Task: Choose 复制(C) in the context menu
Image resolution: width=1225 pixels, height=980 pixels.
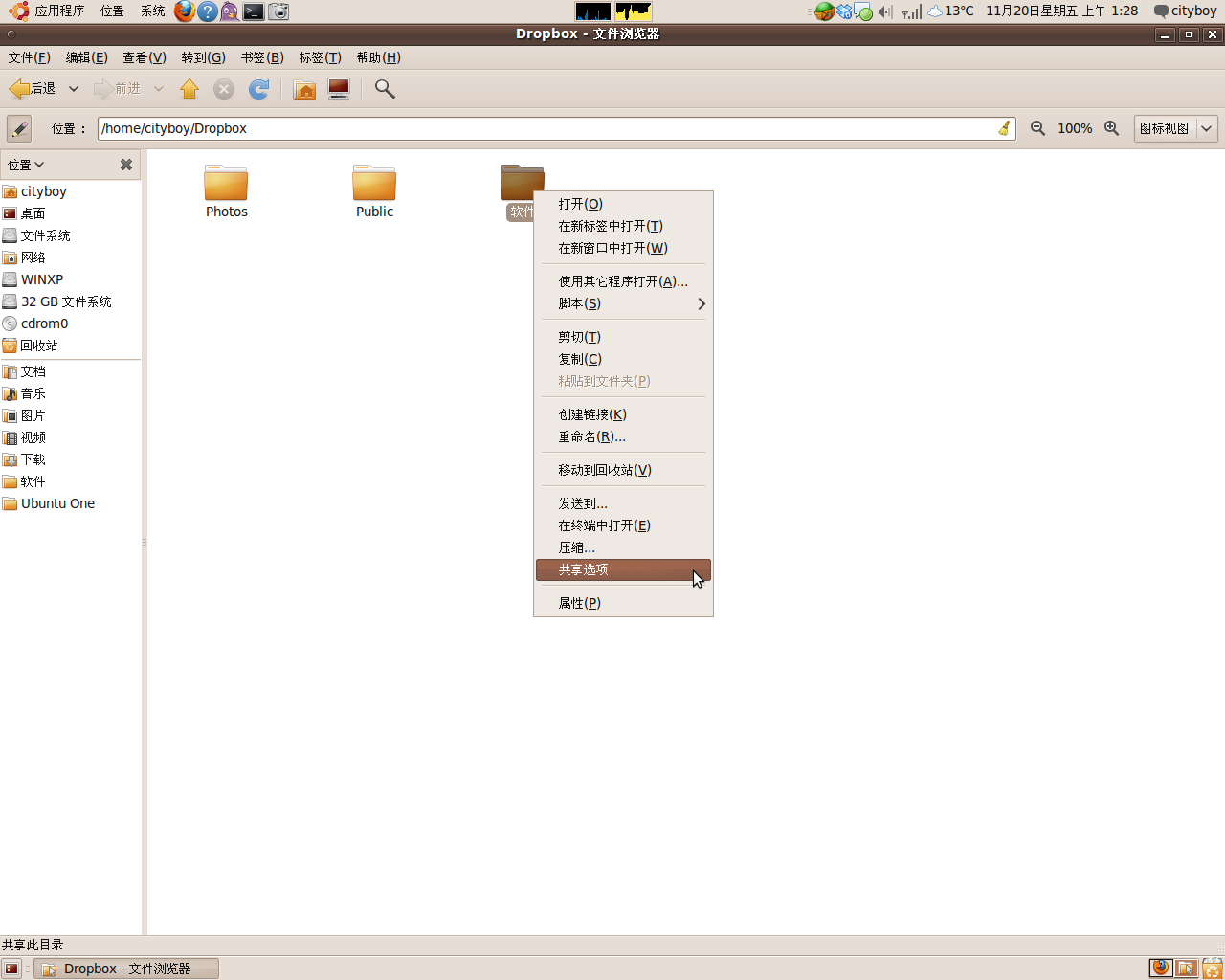Action: tap(623, 359)
